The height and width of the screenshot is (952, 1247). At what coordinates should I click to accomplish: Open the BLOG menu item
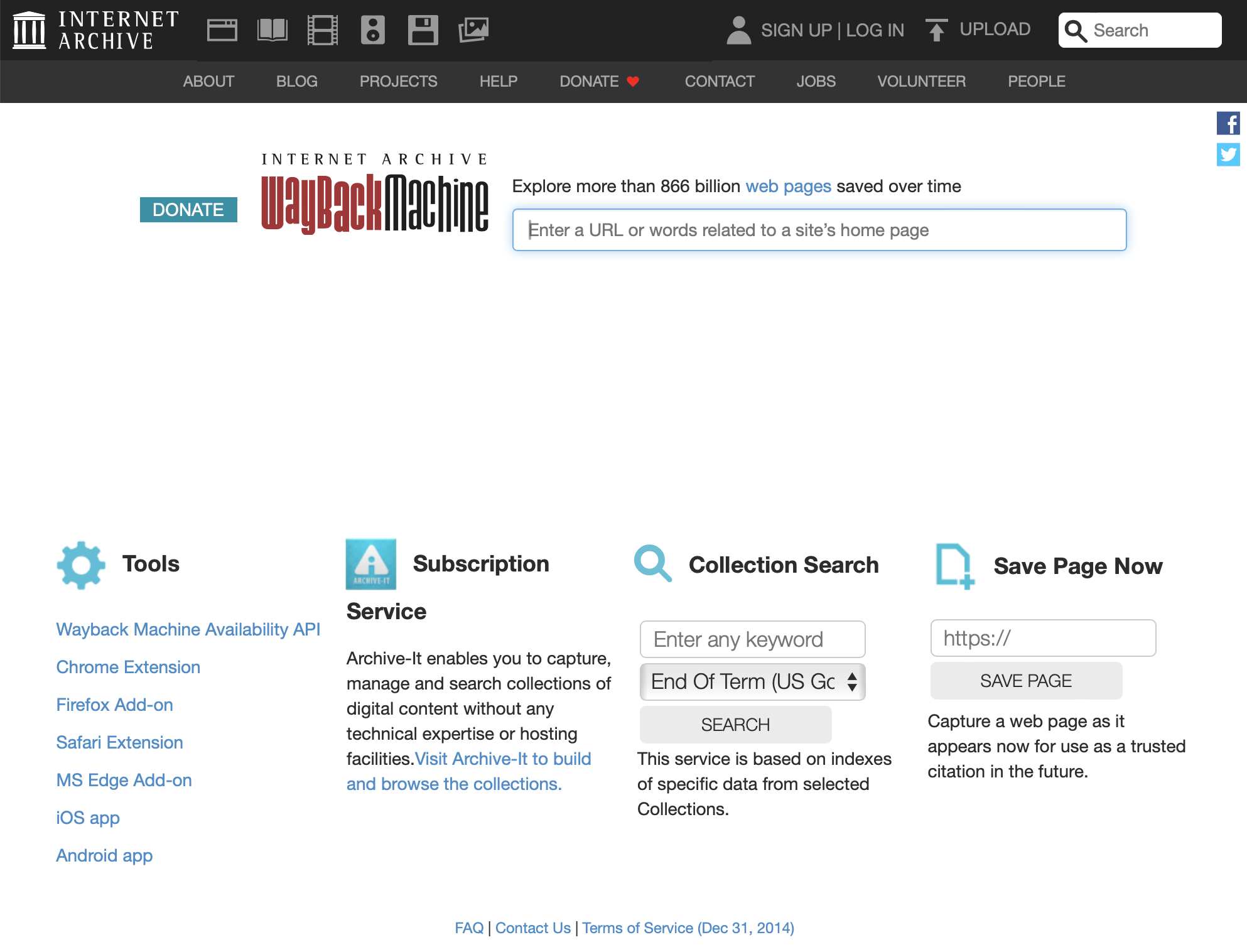point(296,81)
